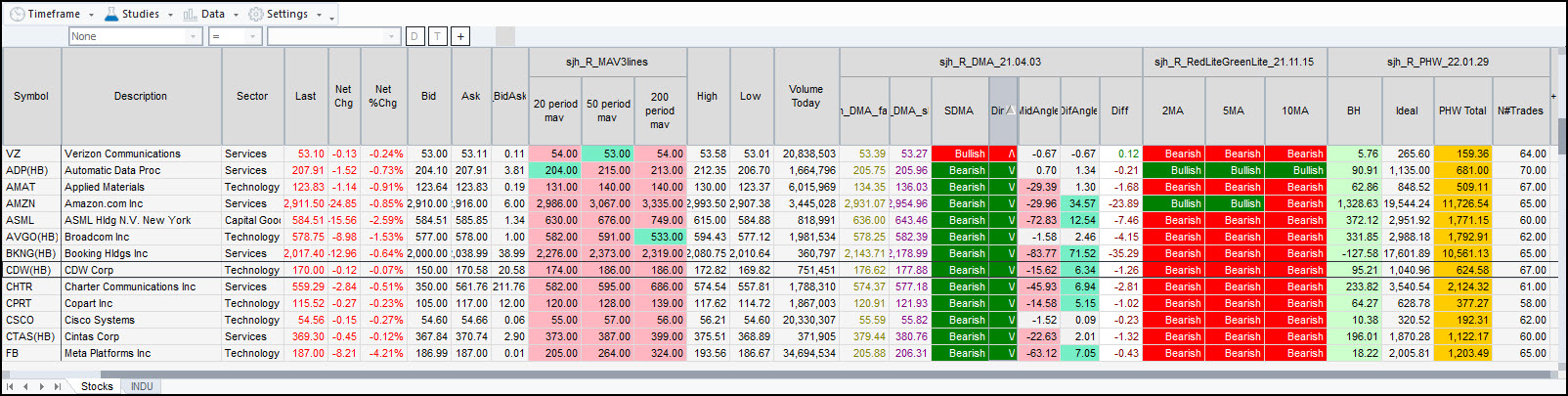Select the VZ symbol cell
The height and width of the screenshot is (396, 1568).
click(x=31, y=154)
